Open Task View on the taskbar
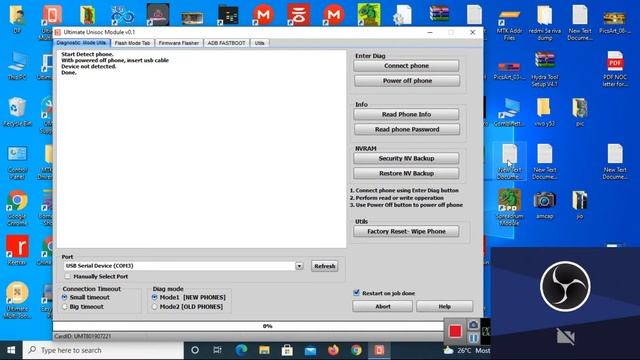 pos(218,350)
